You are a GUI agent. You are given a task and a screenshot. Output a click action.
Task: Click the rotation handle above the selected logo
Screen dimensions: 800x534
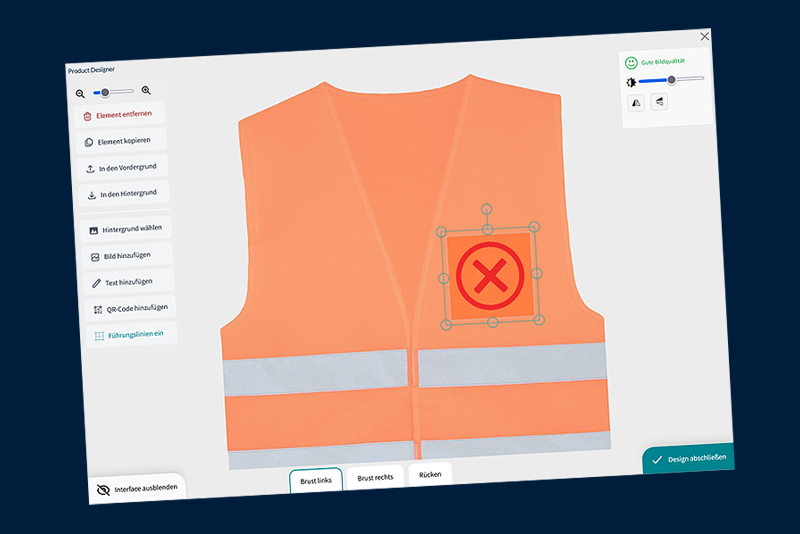[486, 210]
